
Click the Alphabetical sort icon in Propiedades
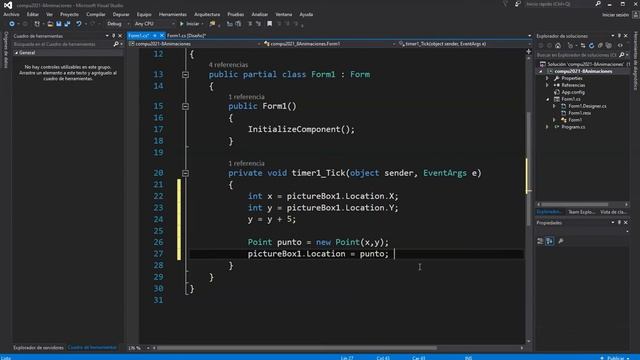550,241
